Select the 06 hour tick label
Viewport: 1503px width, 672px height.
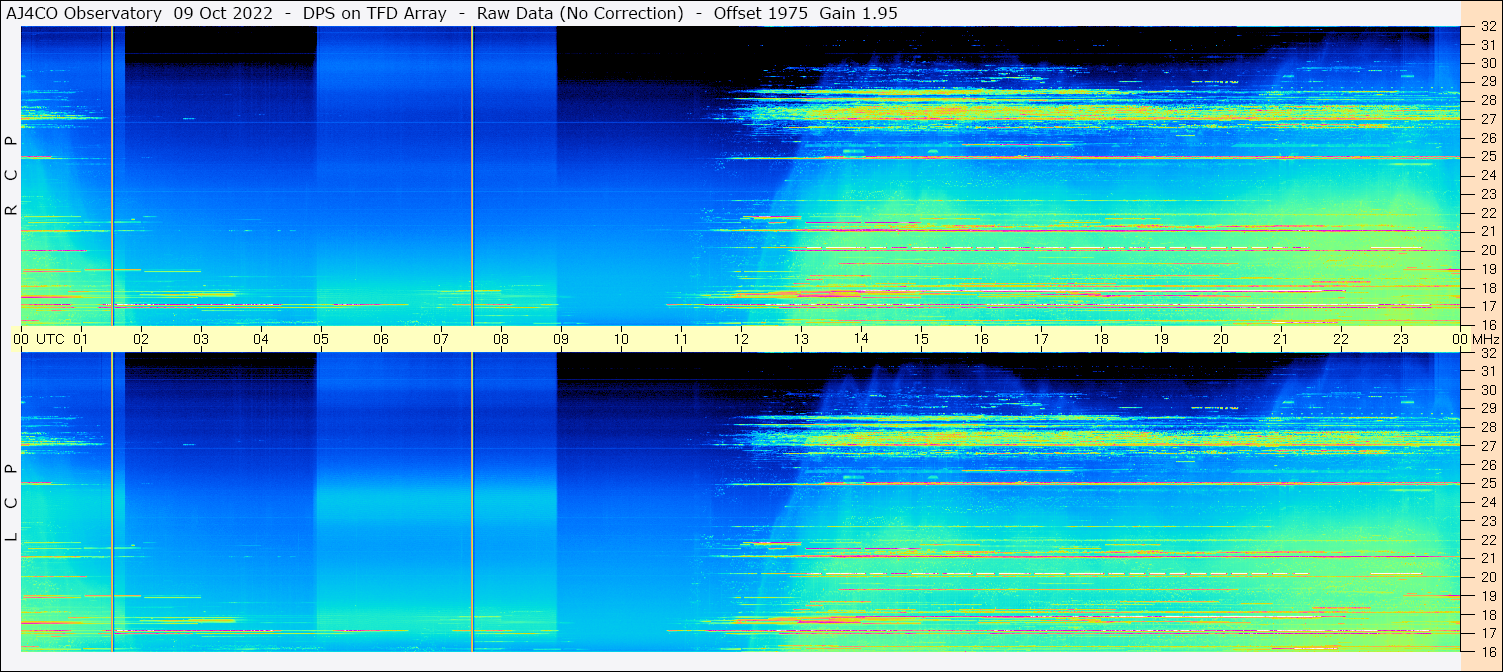pos(381,339)
